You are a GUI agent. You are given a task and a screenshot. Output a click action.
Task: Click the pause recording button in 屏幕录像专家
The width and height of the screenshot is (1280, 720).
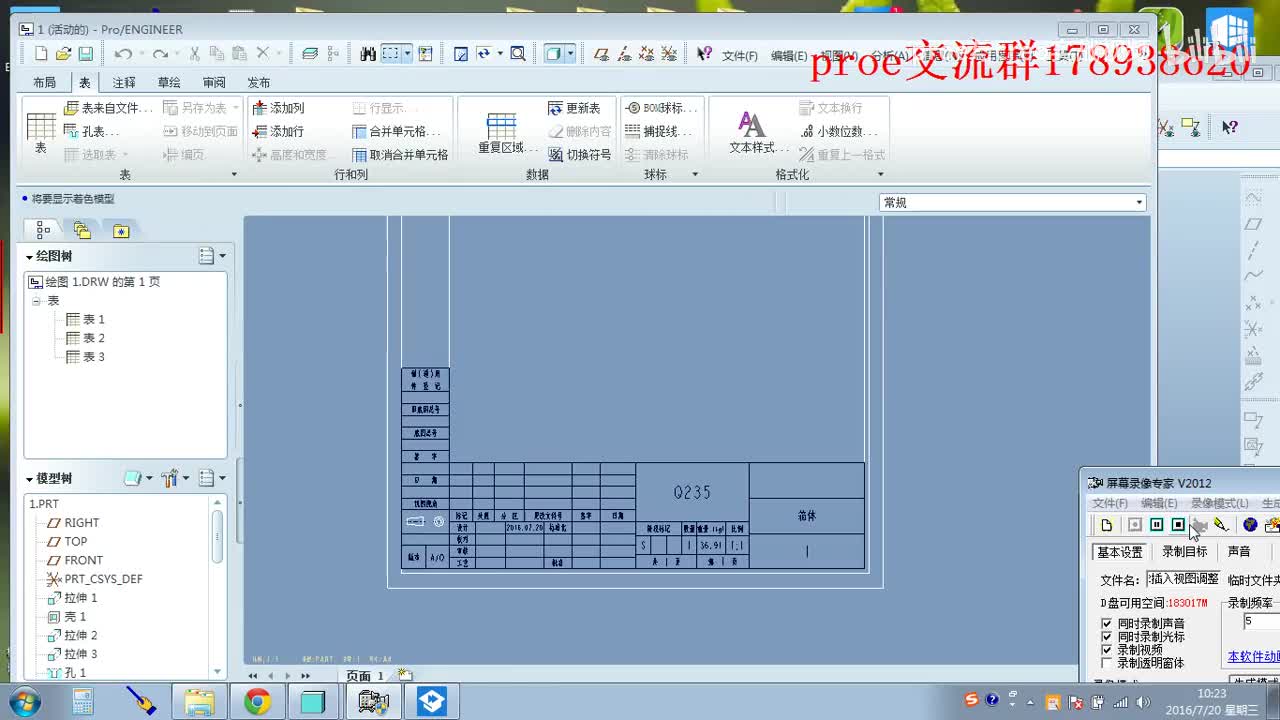tap(1156, 525)
